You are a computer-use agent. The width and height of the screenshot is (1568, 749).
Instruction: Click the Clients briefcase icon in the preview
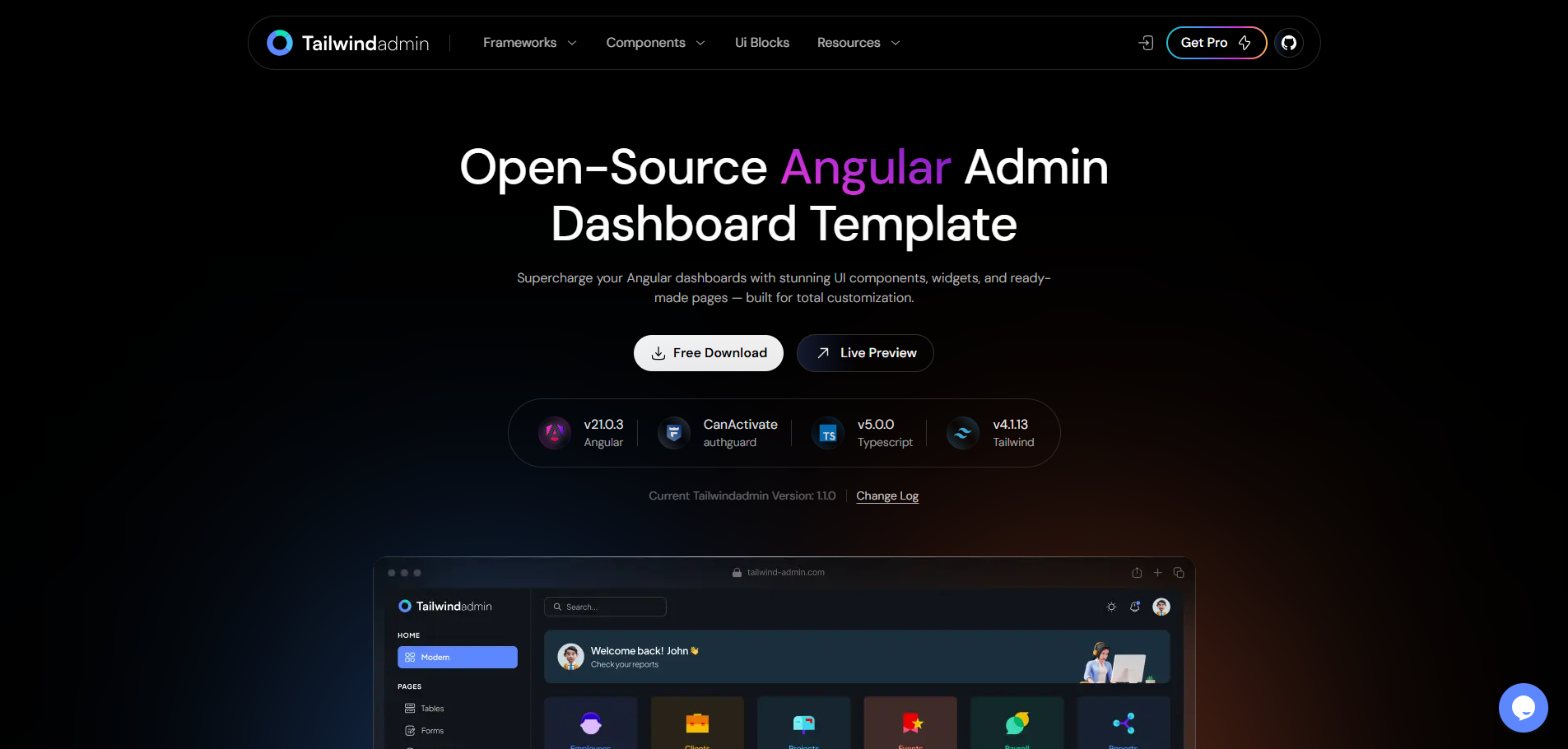tap(697, 723)
